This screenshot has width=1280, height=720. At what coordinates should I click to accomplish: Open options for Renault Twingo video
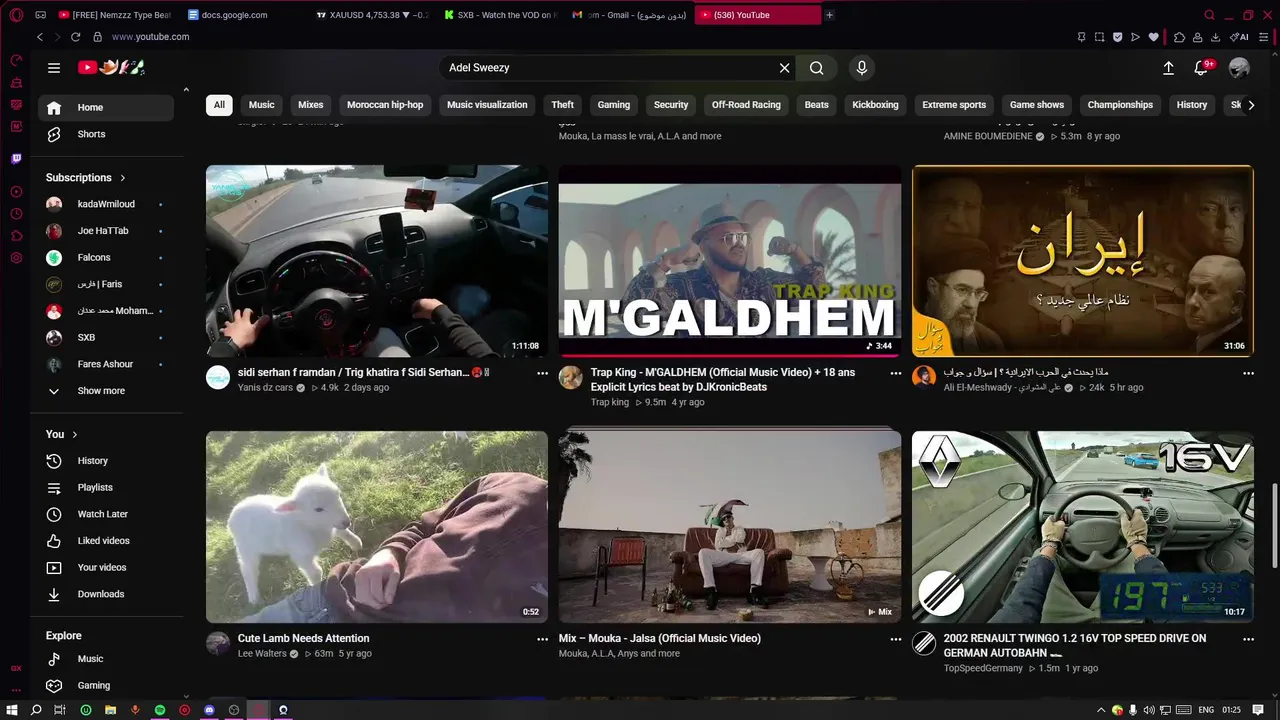(1248, 639)
